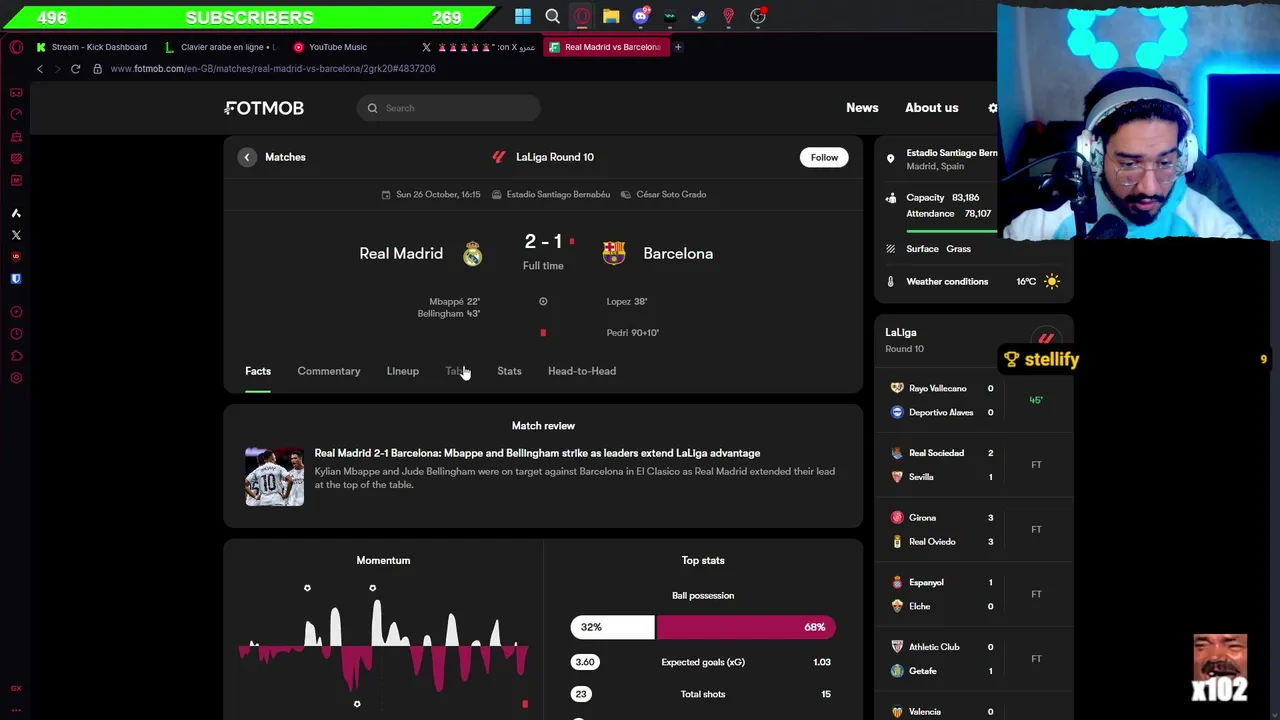Open File Explorer from the taskbar
The image size is (1280, 720).
click(x=611, y=16)
